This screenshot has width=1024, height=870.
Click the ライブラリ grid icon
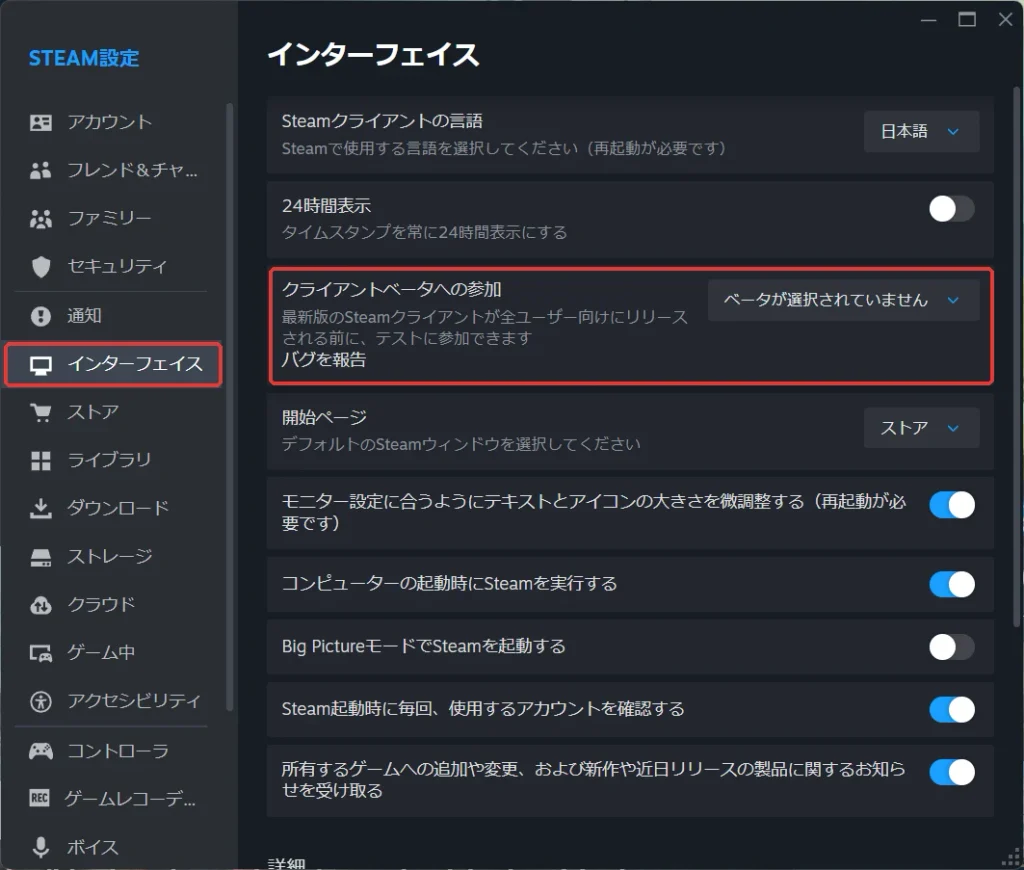[x=40, y=460]
